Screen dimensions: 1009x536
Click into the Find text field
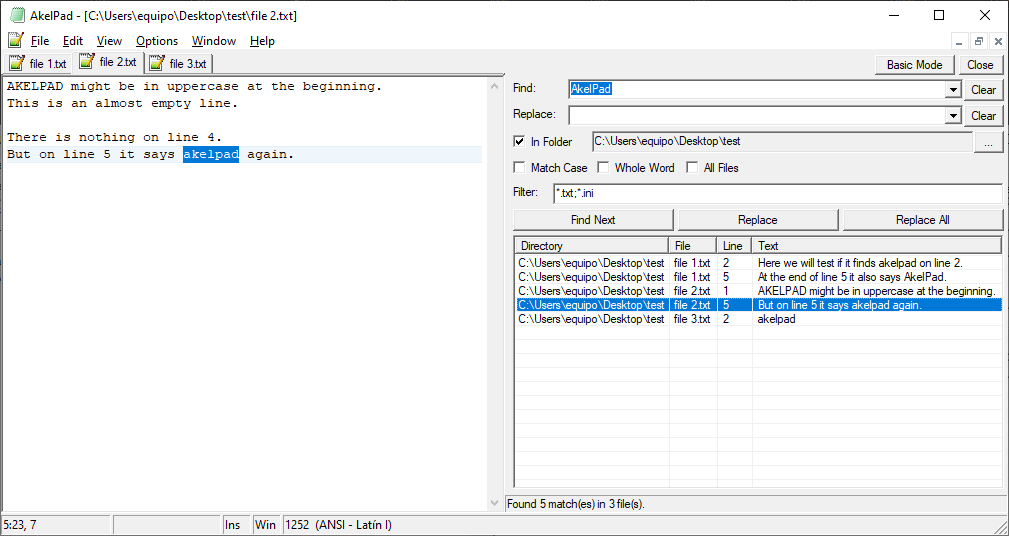click(x=757, y=89)
